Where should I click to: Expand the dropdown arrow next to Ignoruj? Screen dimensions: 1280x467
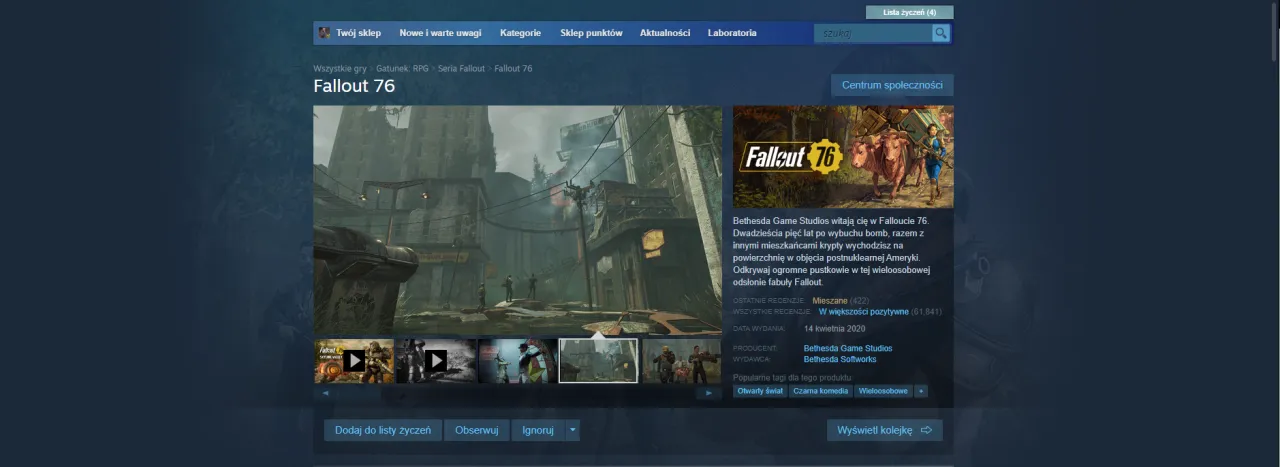(572, 430)
